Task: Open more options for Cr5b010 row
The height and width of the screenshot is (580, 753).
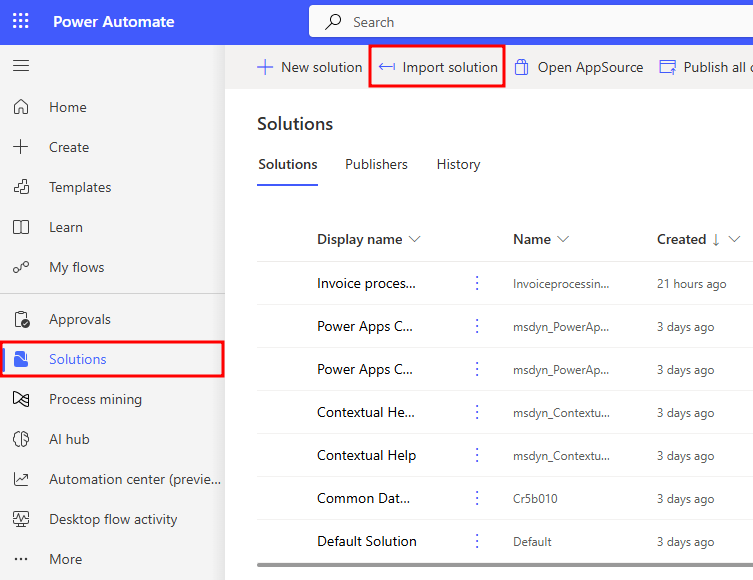Action: (x=477, y=498)
